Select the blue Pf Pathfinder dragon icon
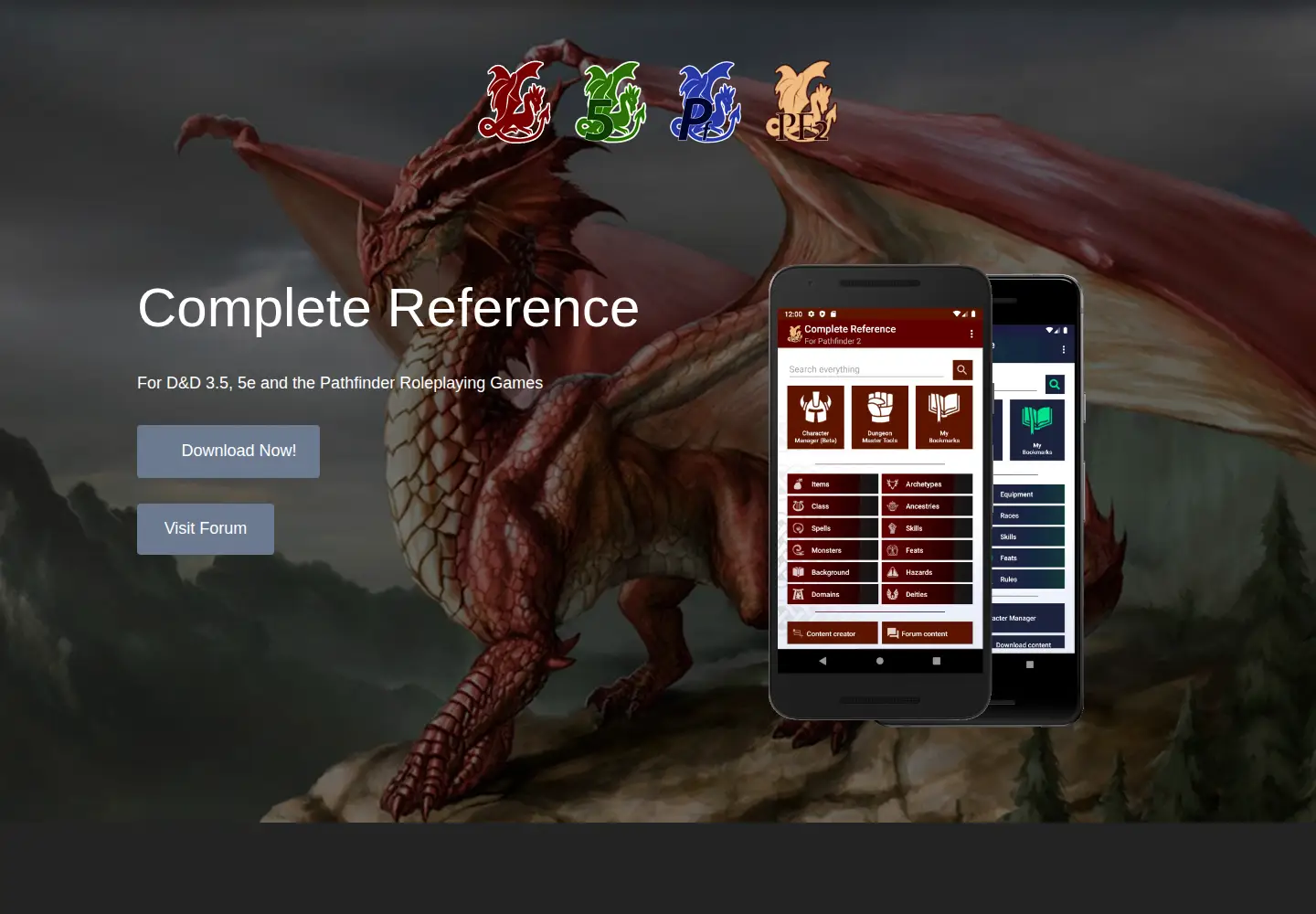The width and height of the screenshot is (1316, 914). coord(706,102)
